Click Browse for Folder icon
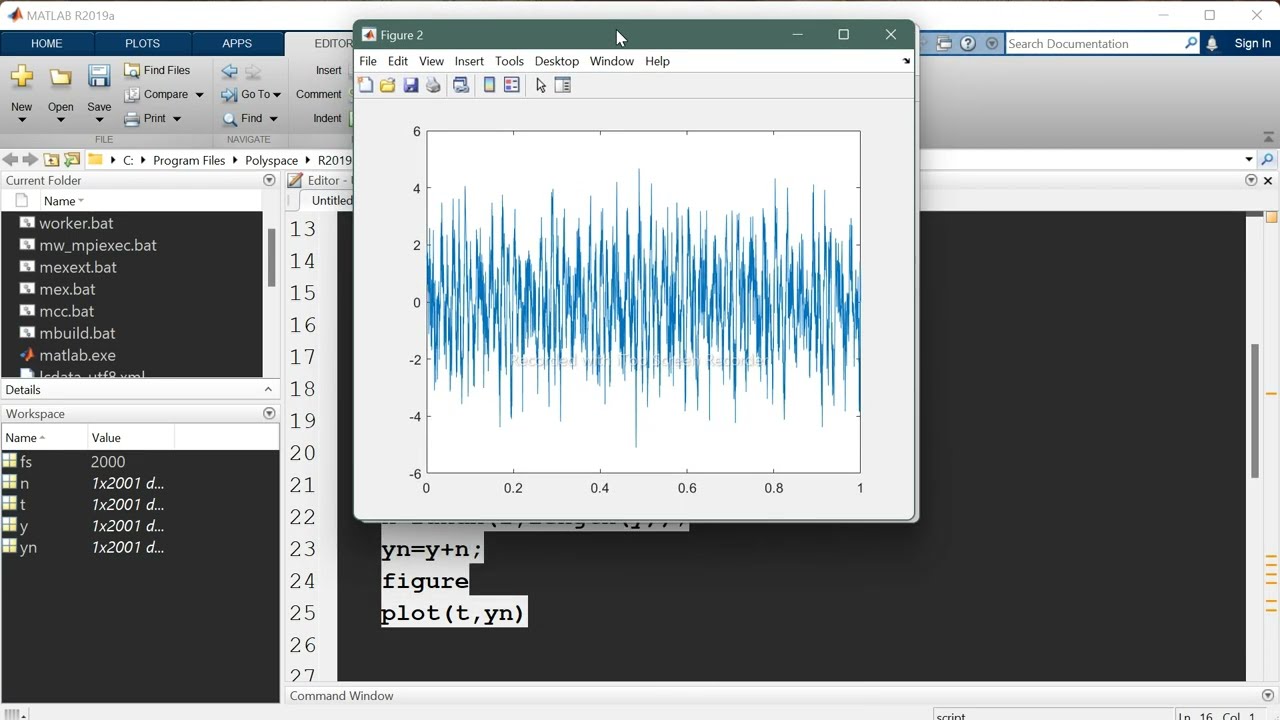This screenshot has width=1280, height=720. [x=72, y=160]
